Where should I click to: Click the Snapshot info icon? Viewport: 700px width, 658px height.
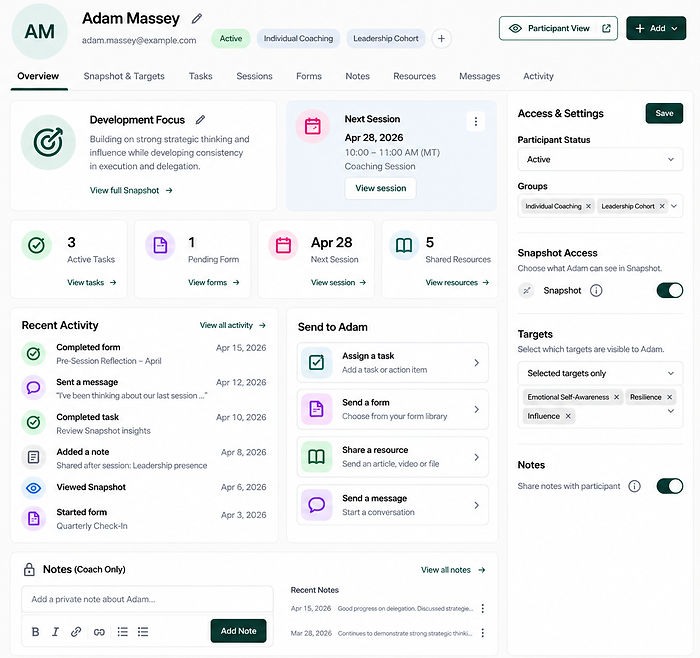click(x=596, y=291)
